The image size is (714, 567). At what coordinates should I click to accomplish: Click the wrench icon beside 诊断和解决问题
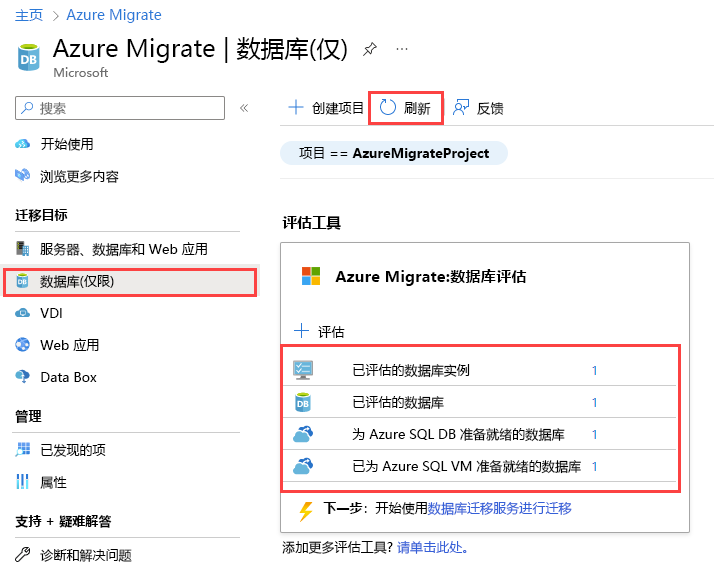tap(22, 554)
